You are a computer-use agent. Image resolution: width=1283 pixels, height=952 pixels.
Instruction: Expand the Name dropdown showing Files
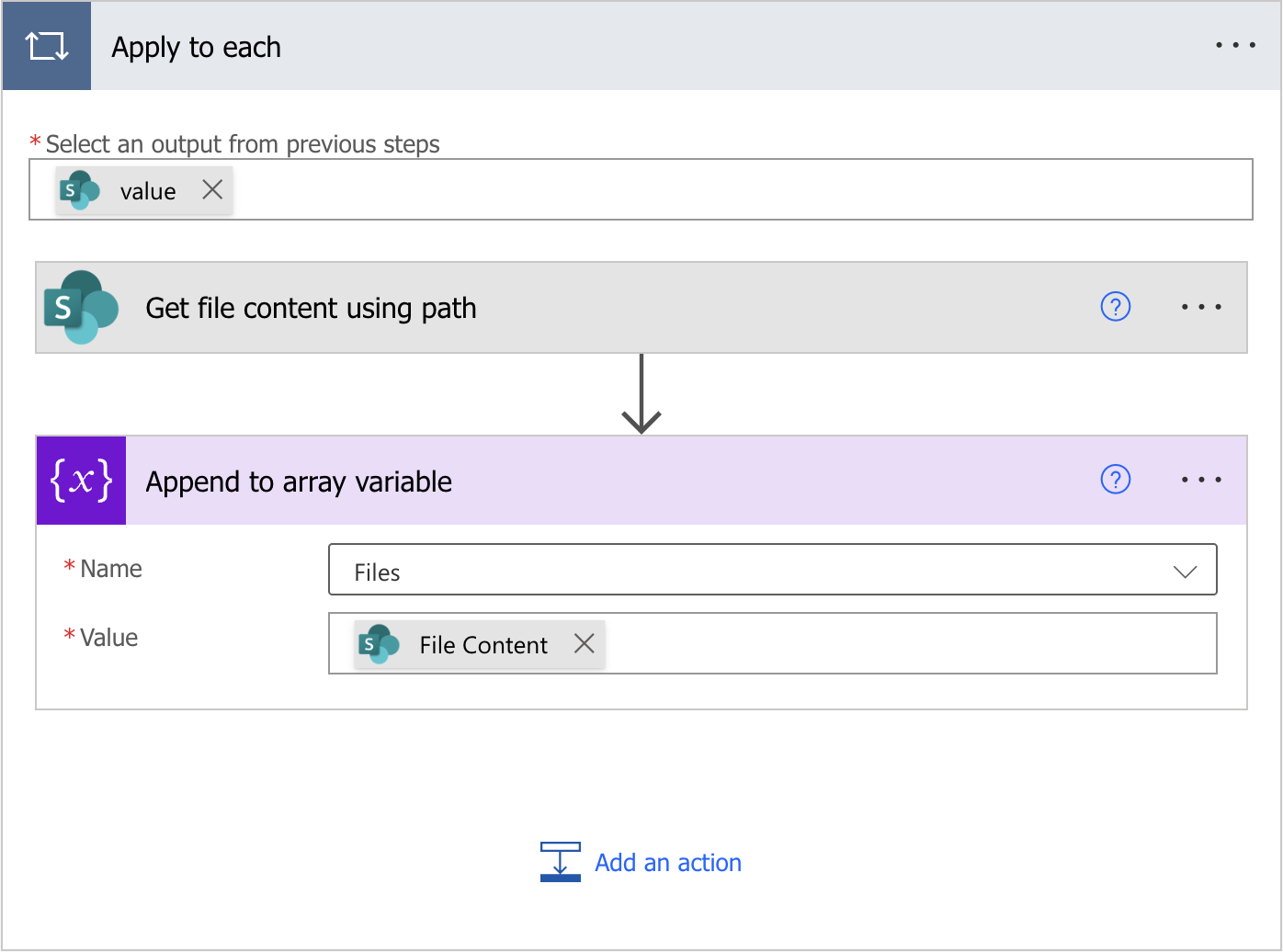(773, 570)
